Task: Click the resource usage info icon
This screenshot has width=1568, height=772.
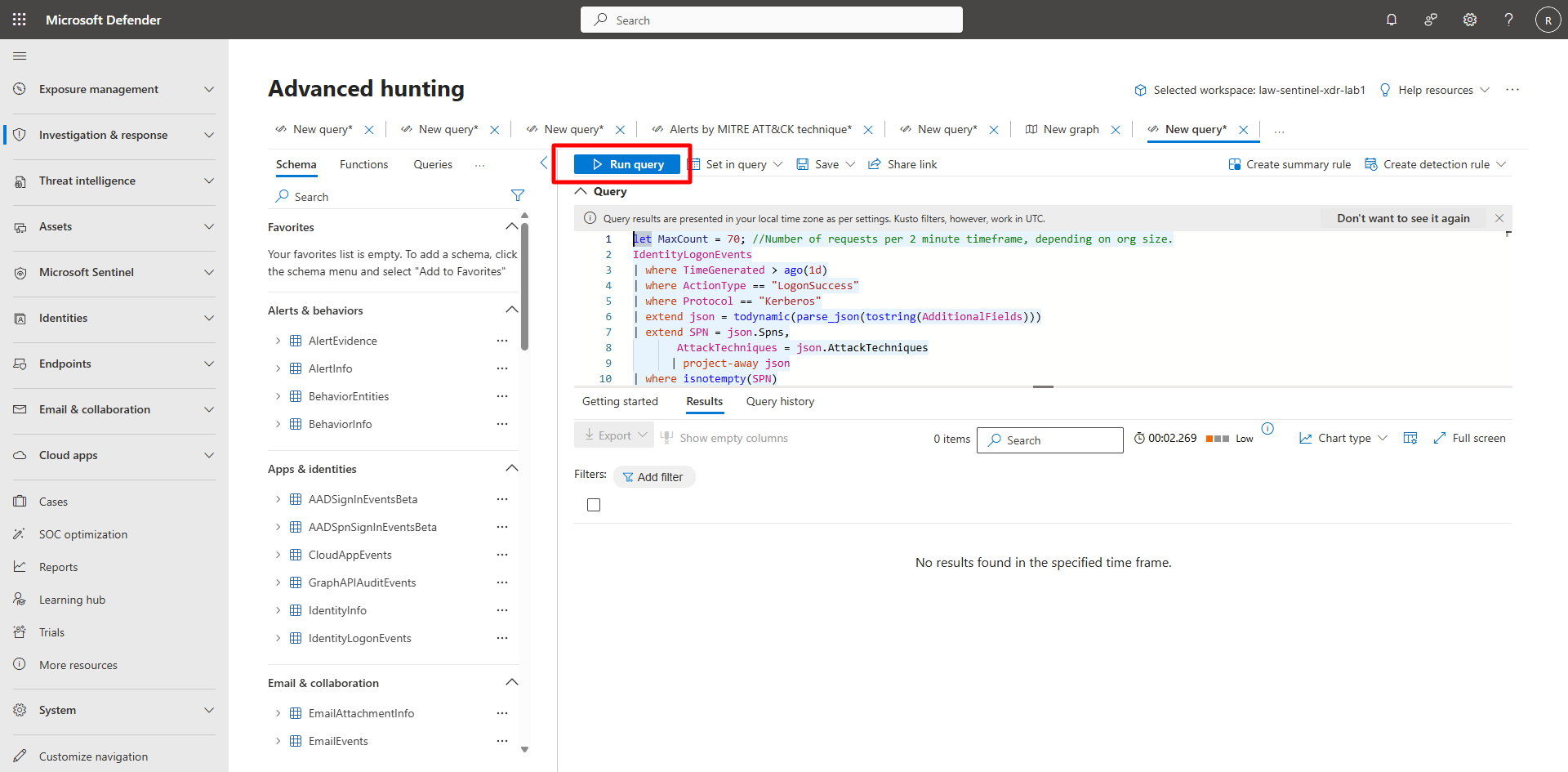Action: pyautogui.click(x=1267, y=428)
